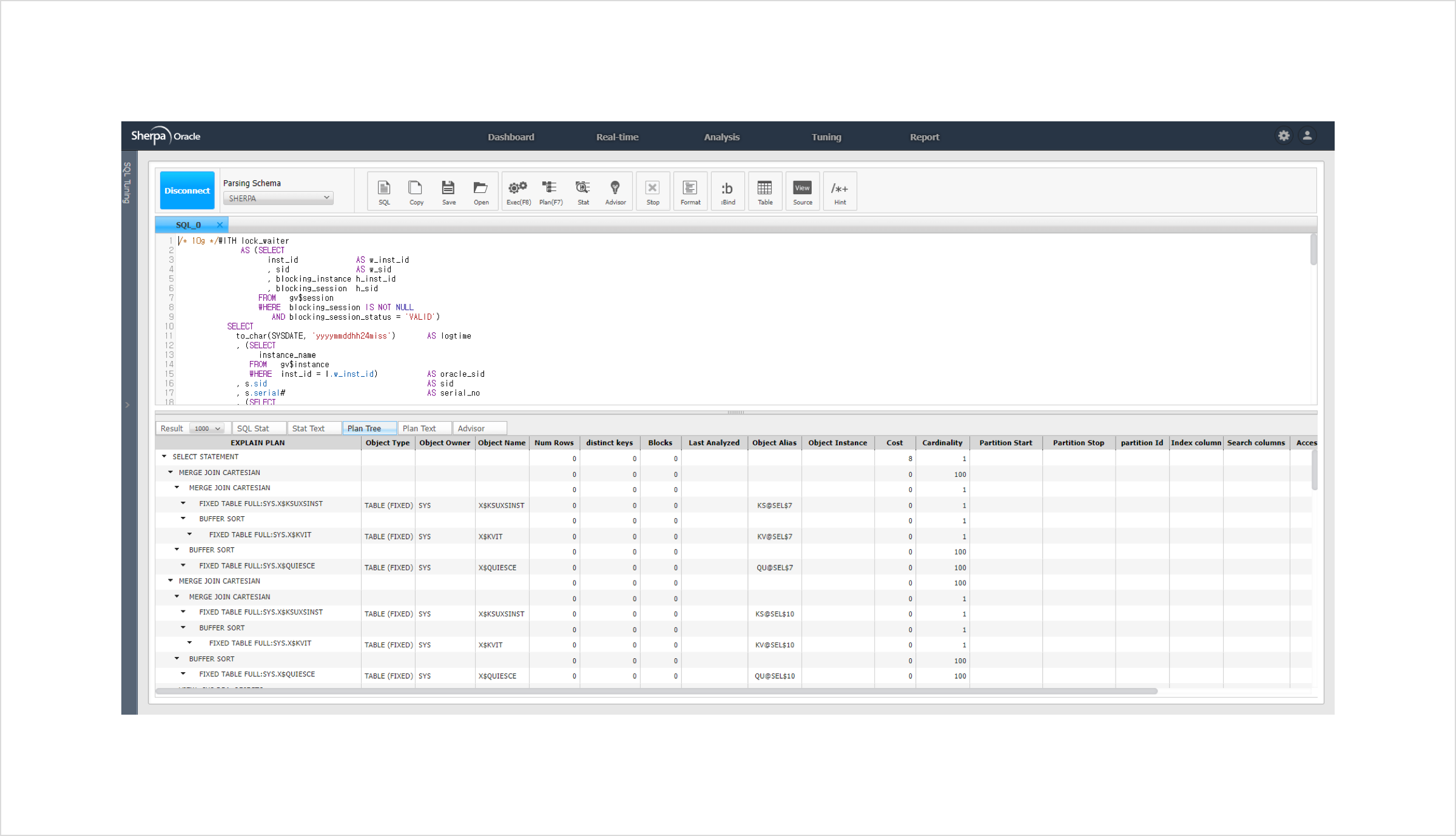
Task: Expand the SQL Tuning side panel arrow
Action: [127, 405]
